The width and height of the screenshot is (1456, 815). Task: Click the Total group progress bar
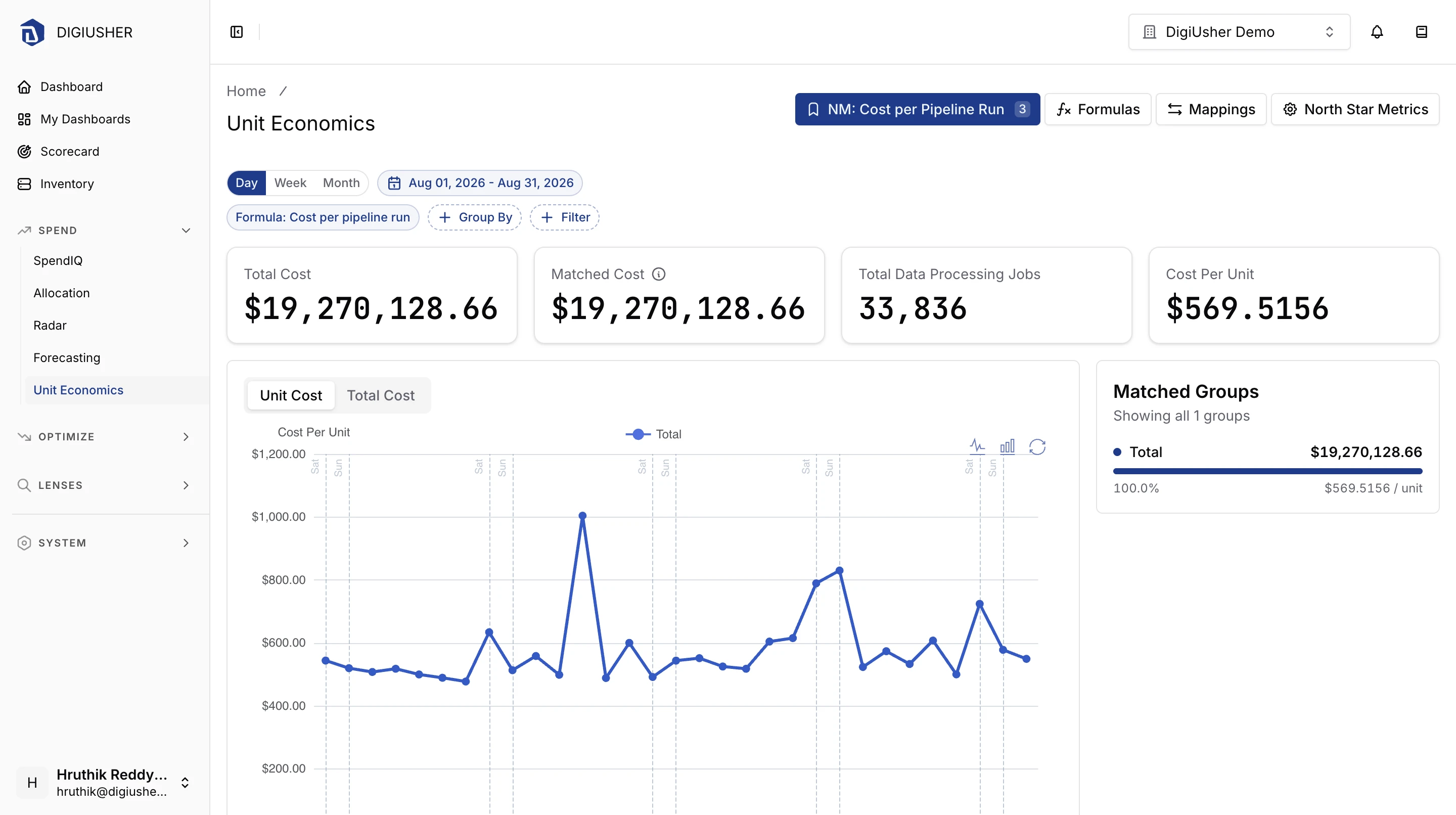point(1267,471)
